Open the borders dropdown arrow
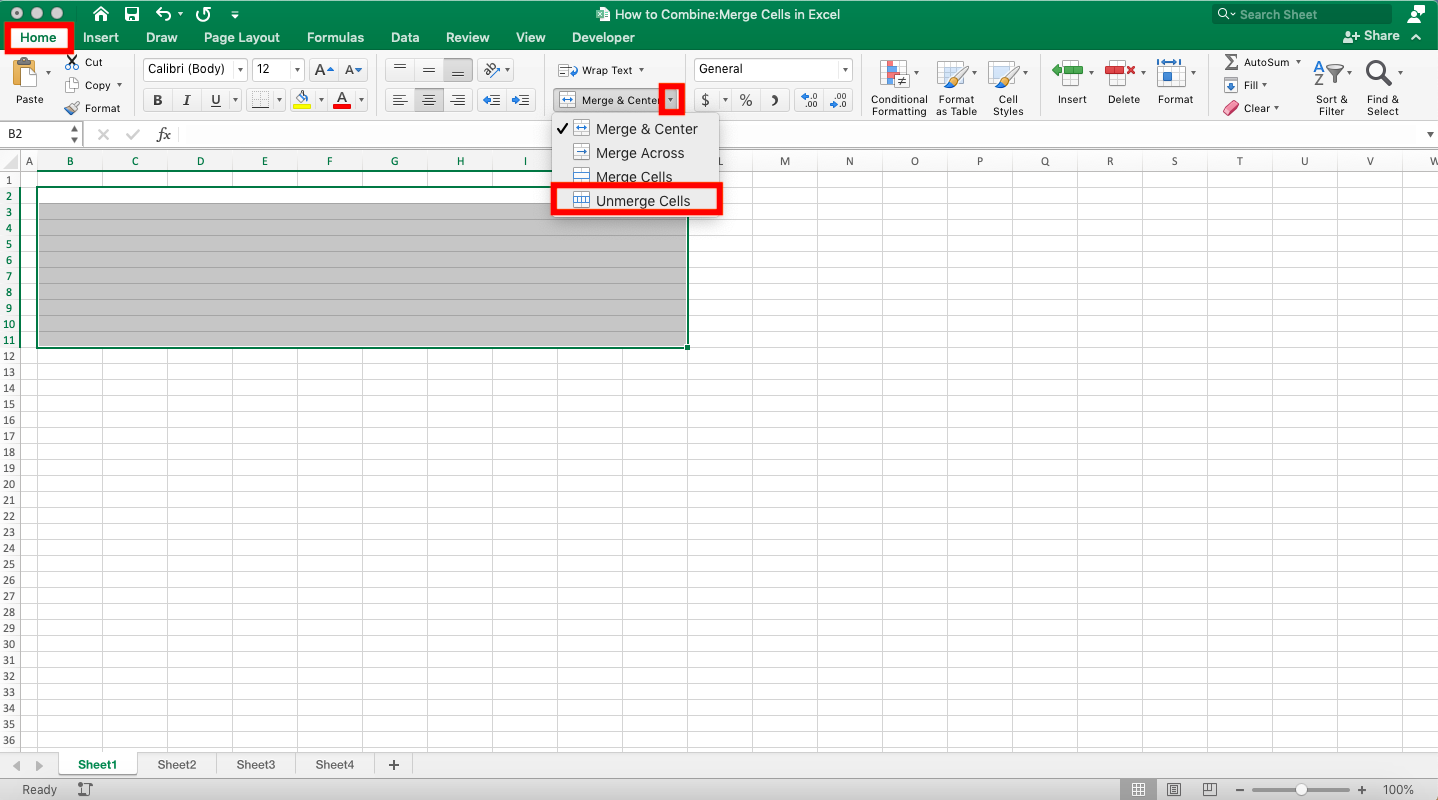The height and width of the screenshot is (800, 1438). [280, 100]
